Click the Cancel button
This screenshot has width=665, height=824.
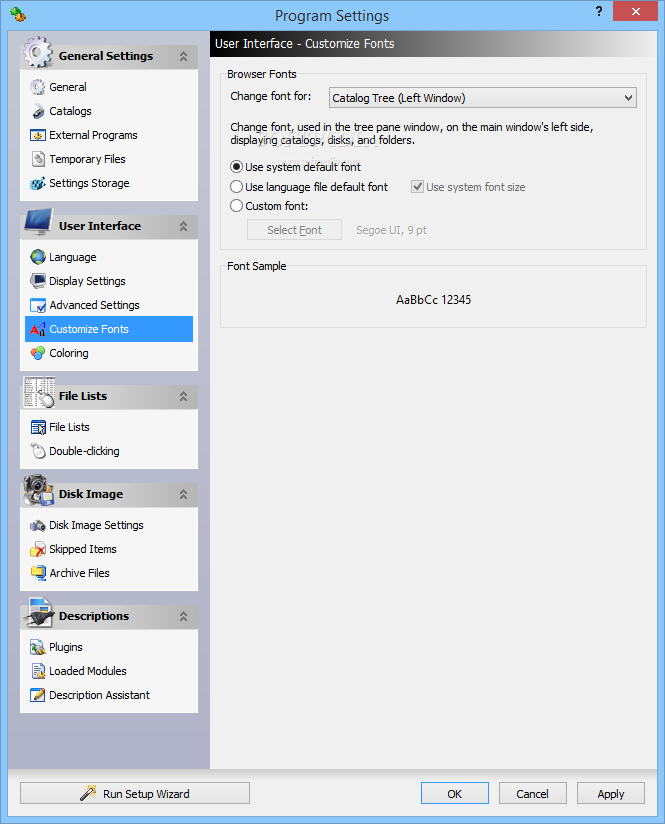click(x=533, y=794)
